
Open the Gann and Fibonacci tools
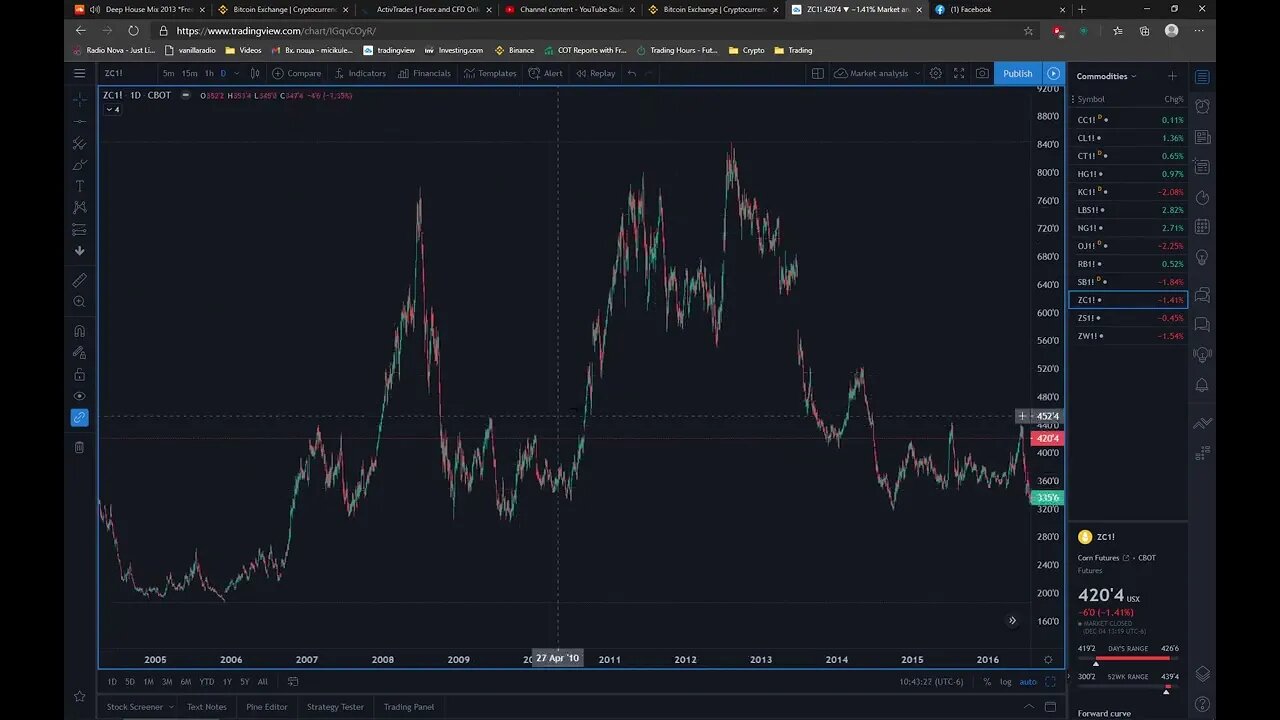(79, 143)
